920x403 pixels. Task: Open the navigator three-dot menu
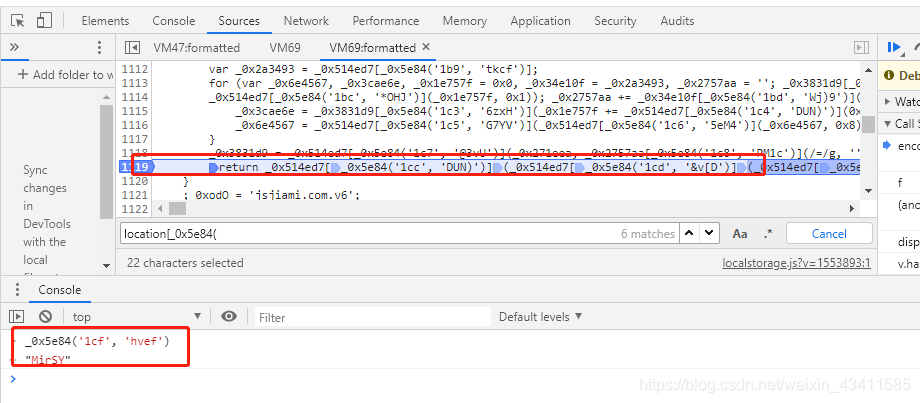coord(99,48)
